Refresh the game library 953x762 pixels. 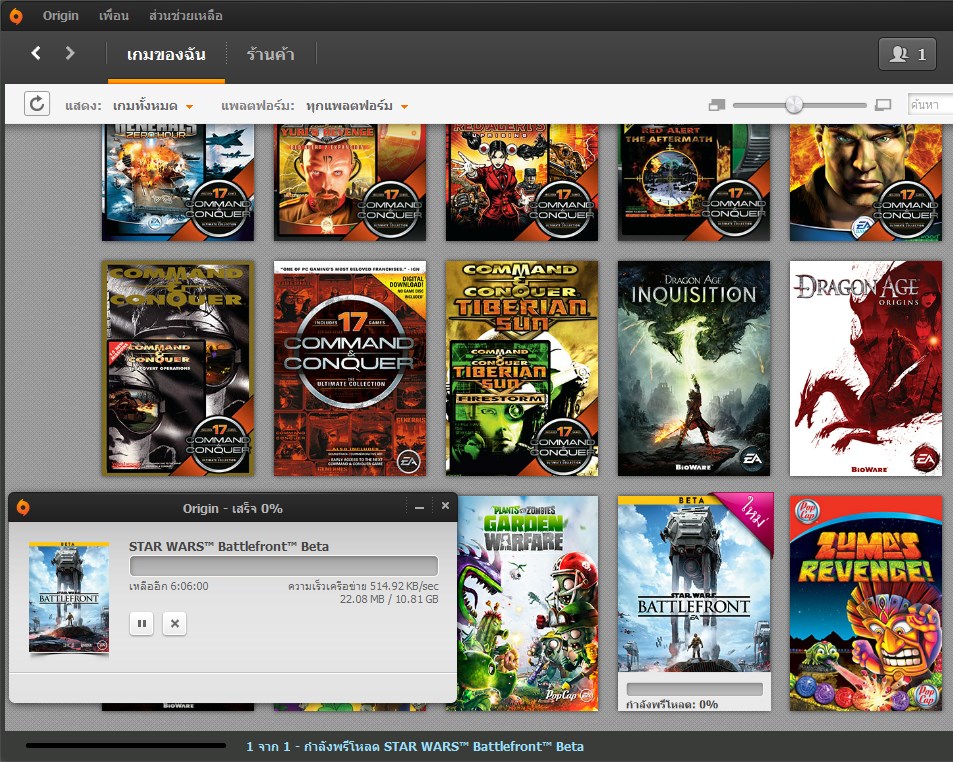36,104
